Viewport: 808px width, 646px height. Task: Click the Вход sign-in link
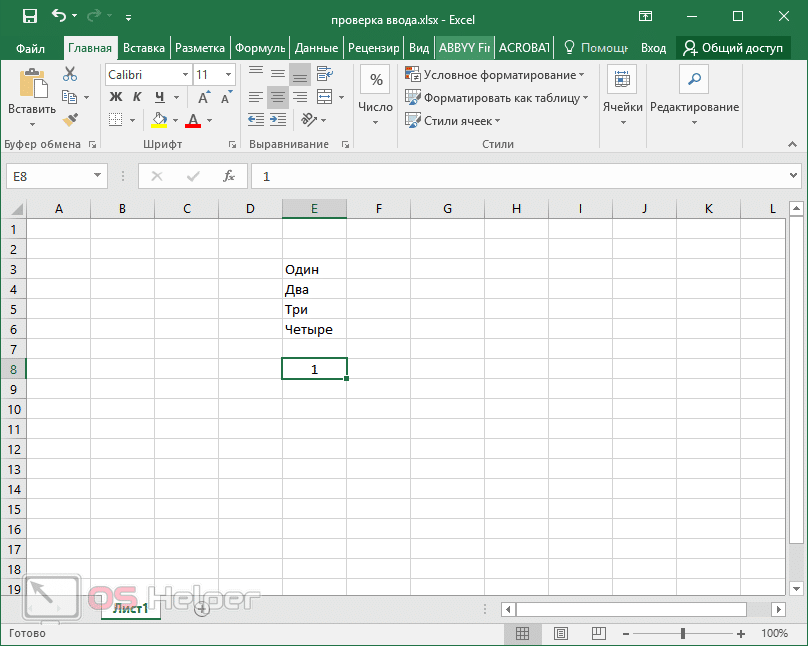(x=653, y=47)
